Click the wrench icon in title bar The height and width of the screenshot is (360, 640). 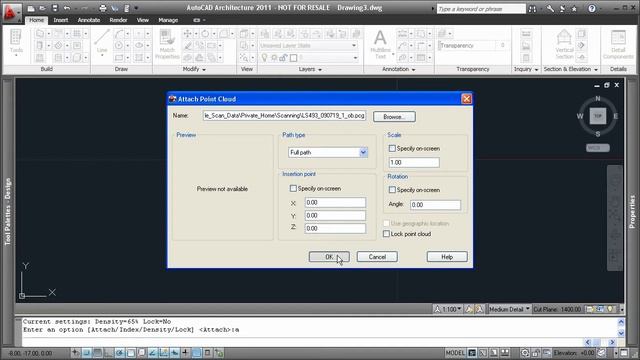pos(550,9)
